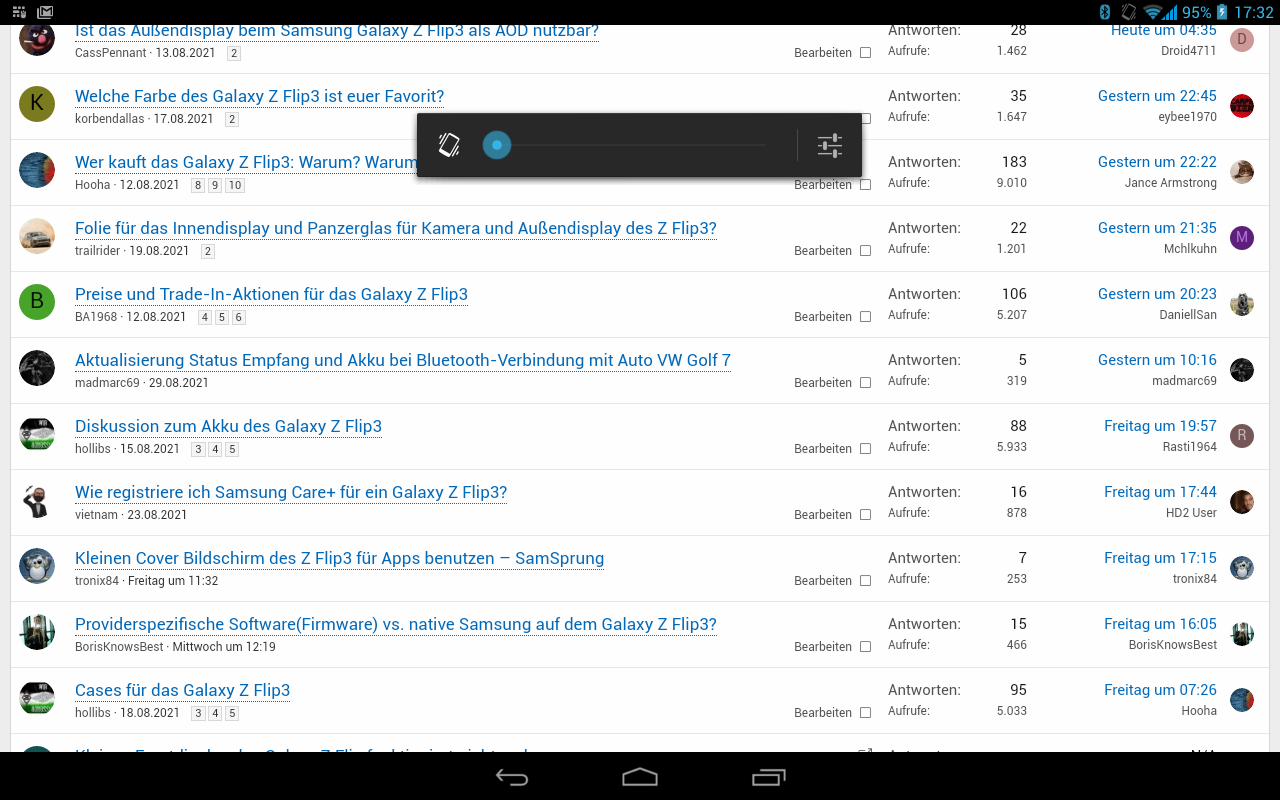The image size is (1280, 800).
Task: Open hollibs avatar beside Diskussion zum Akku
Action: [37, 434]
